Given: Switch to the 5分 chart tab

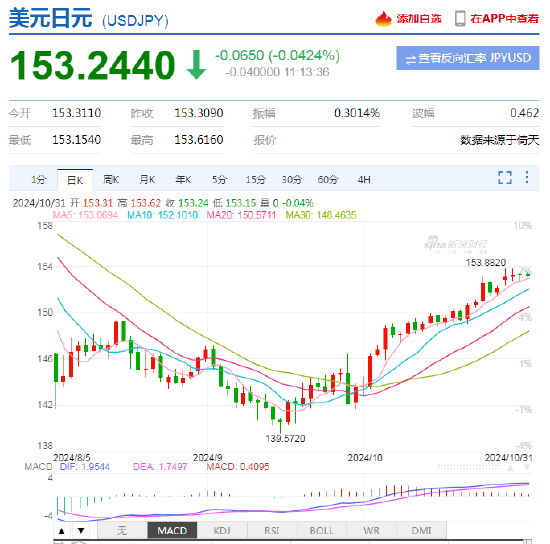Looking at the screenshot, I should click(219, 180).
